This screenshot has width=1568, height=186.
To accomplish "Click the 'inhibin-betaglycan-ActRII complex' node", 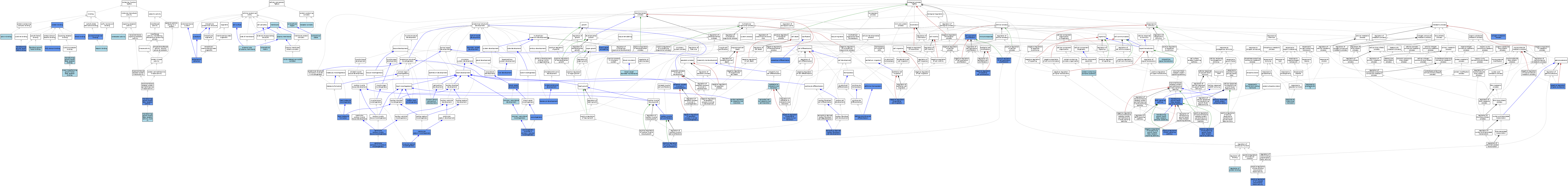I will 293,60.
